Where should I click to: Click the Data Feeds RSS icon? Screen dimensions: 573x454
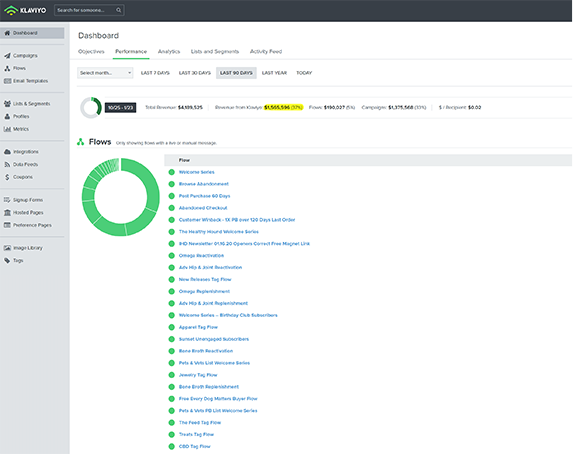click(x=7, y=164)
